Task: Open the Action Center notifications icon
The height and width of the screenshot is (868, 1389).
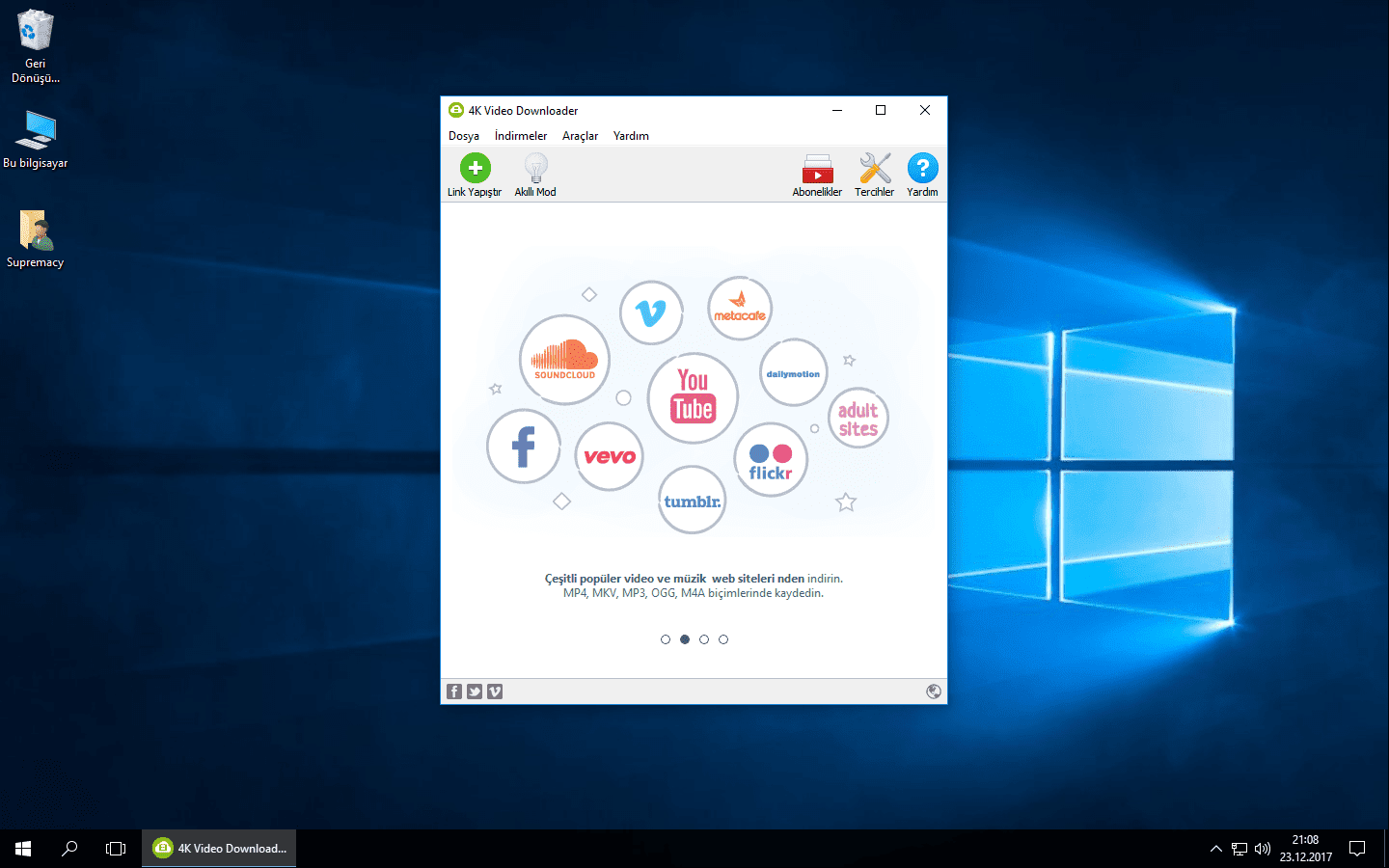Action: [x=1357, y=849]
